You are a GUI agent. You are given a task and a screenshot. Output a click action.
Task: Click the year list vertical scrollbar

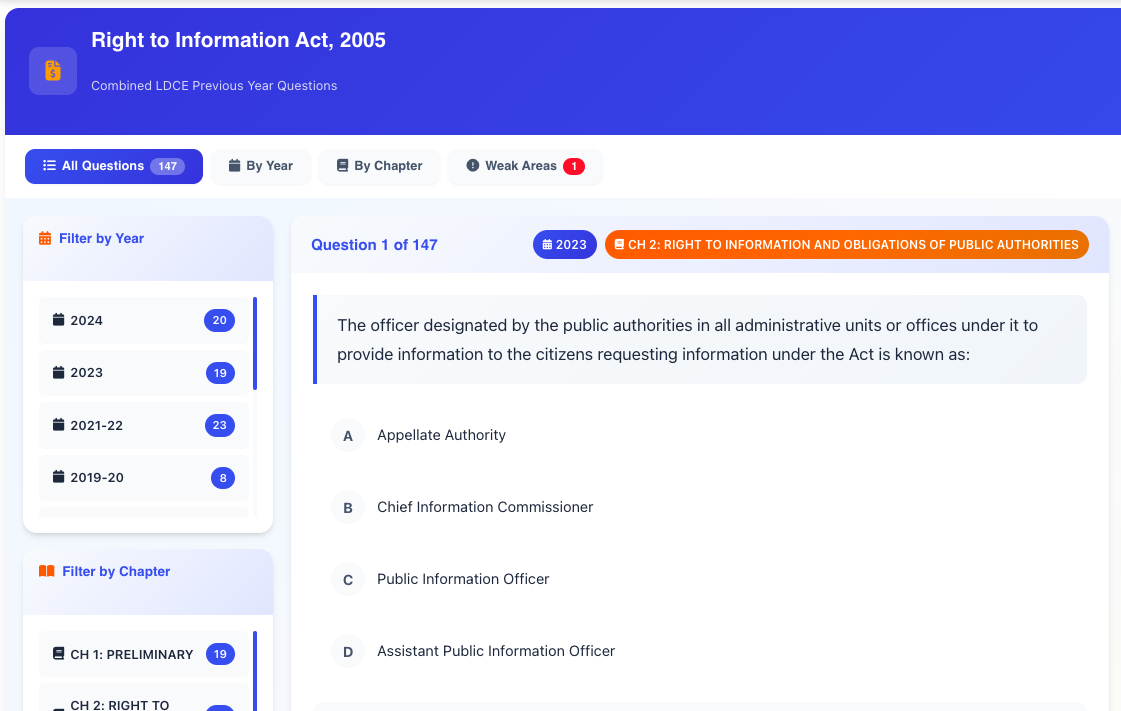click(255, 343)
